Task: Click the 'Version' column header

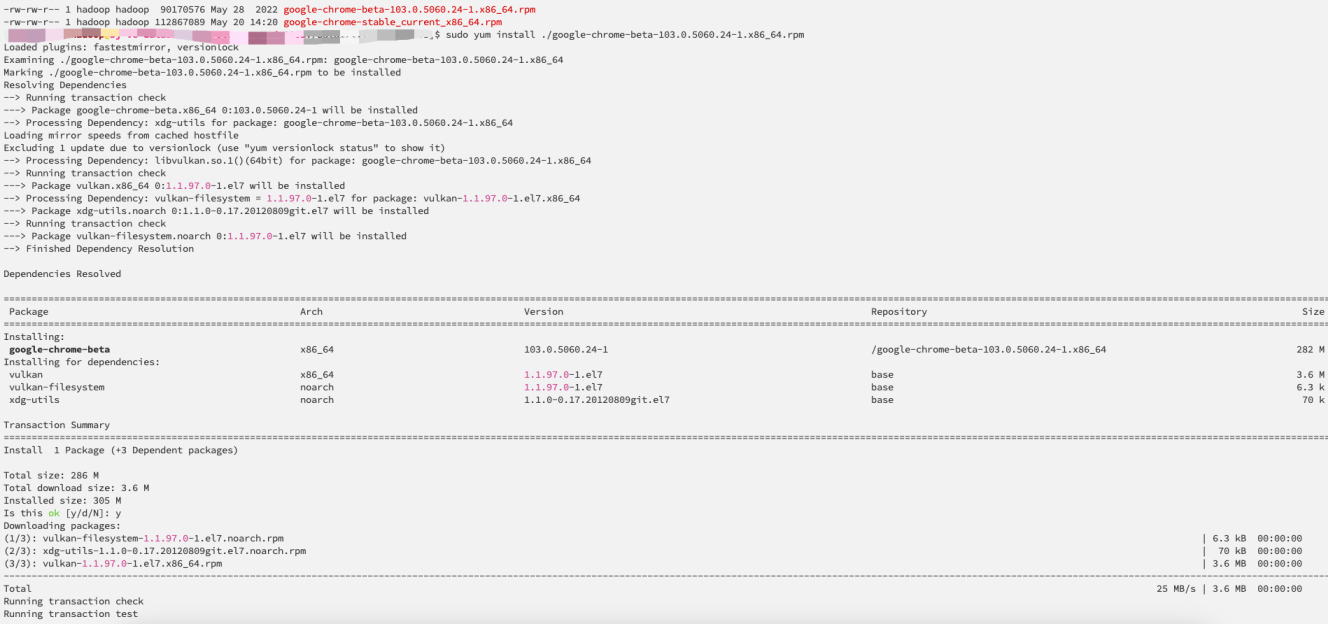Action: [x=543, y=312]
